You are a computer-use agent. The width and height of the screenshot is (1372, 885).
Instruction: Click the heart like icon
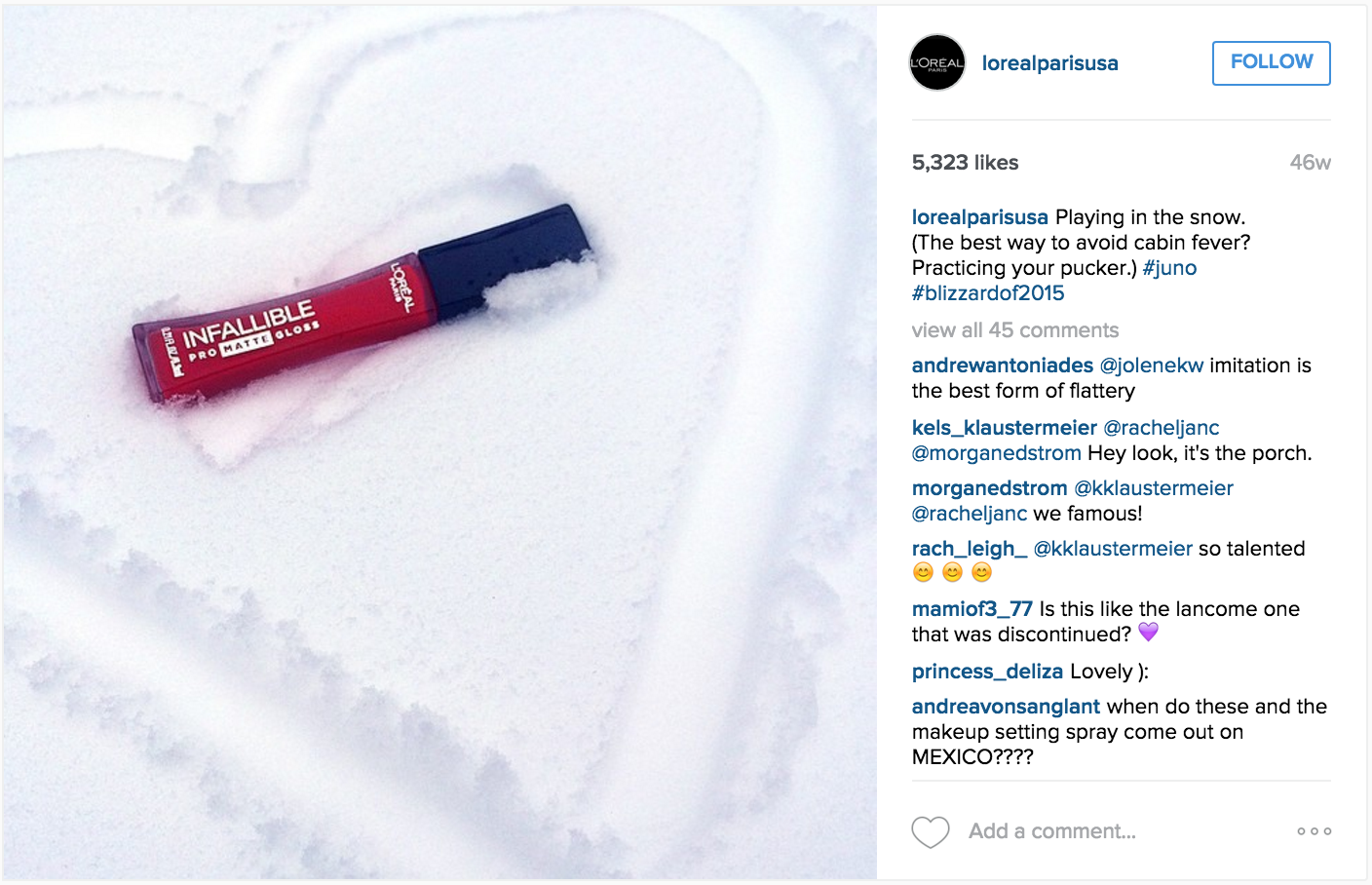(931, 831)
